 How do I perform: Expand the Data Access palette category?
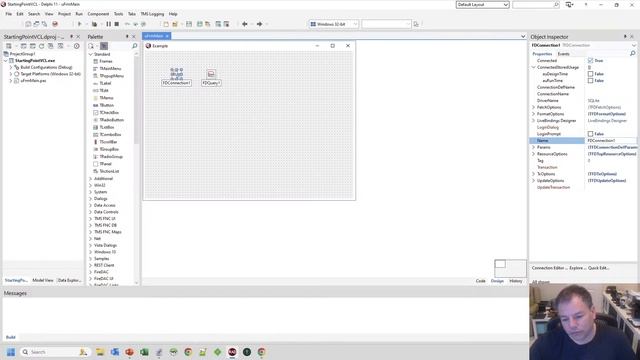coord(91,205)
